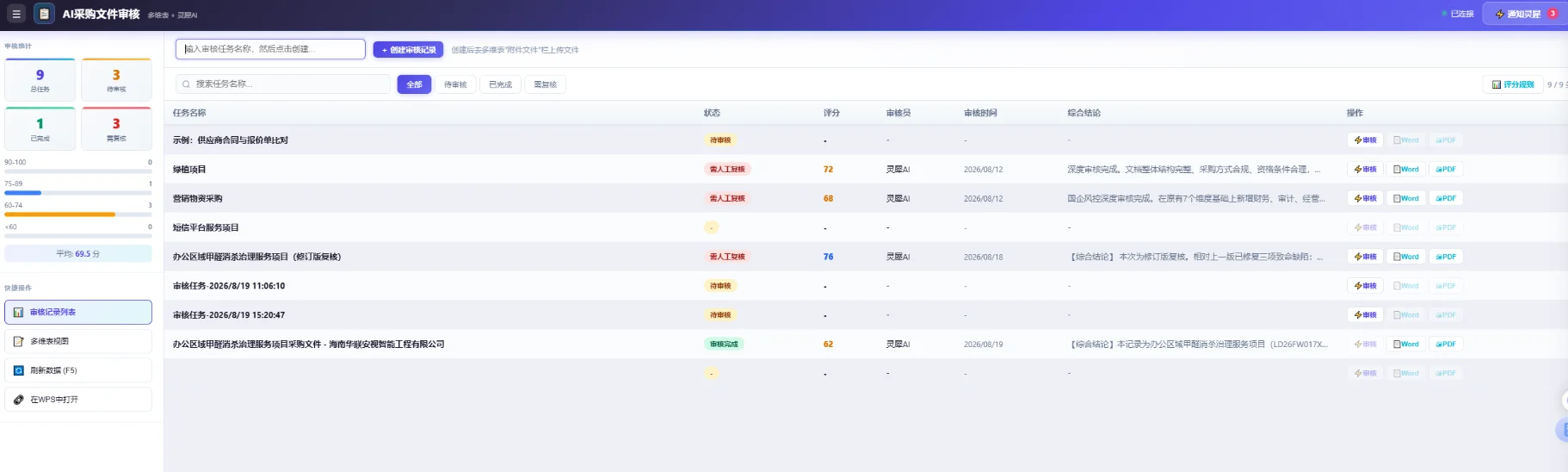Choose 在WPS中打开 in the sidebar
1568x472 pixels.
tap(78, 400)
